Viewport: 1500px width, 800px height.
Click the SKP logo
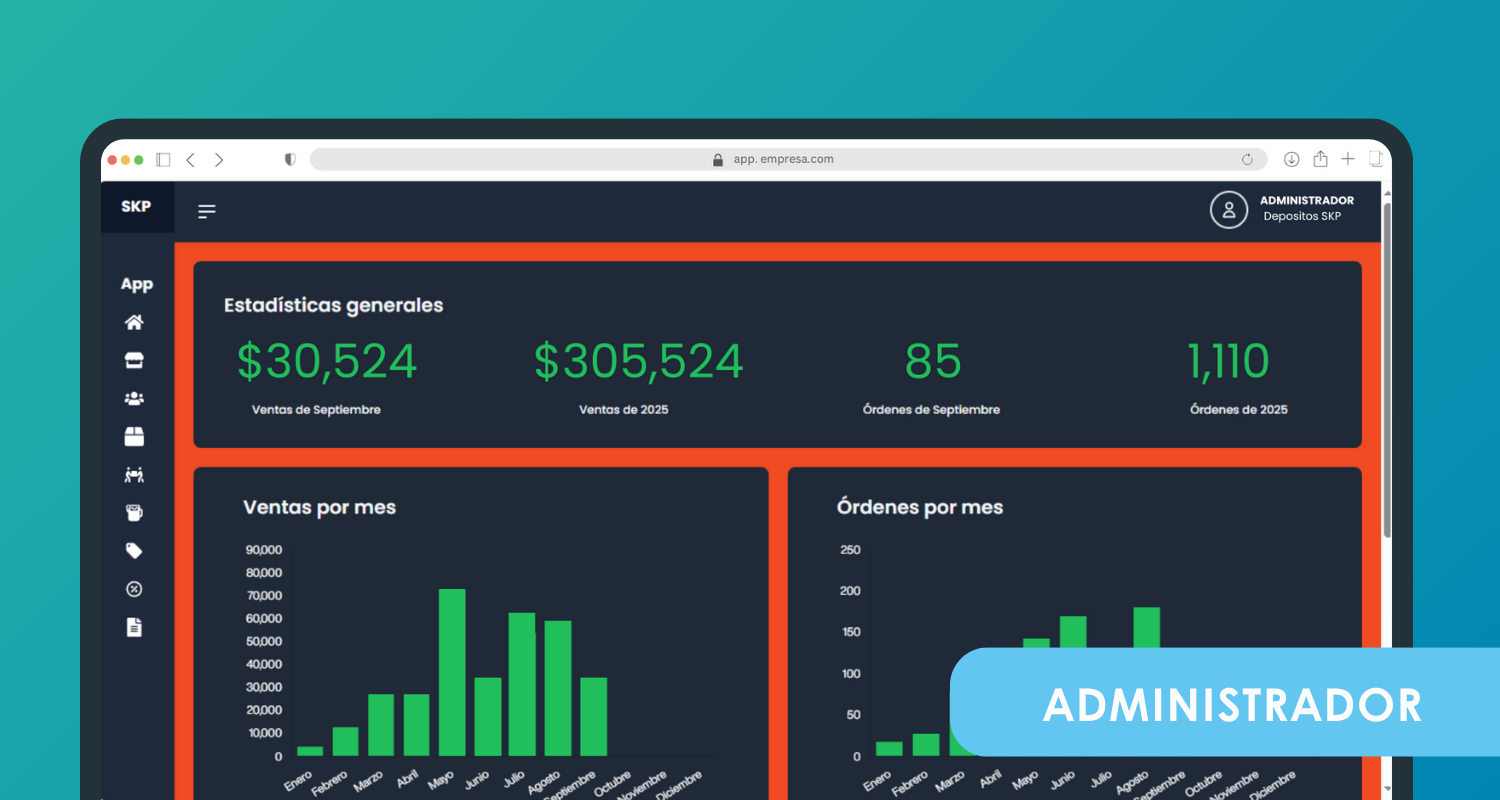[136, 207]
